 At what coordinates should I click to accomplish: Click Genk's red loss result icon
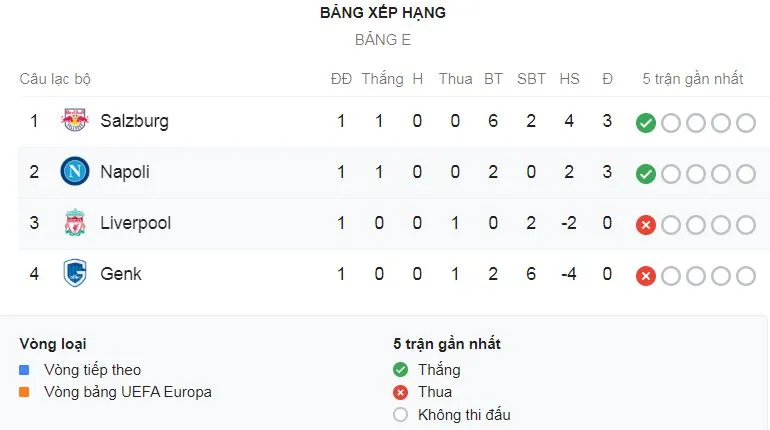point(646,275)
